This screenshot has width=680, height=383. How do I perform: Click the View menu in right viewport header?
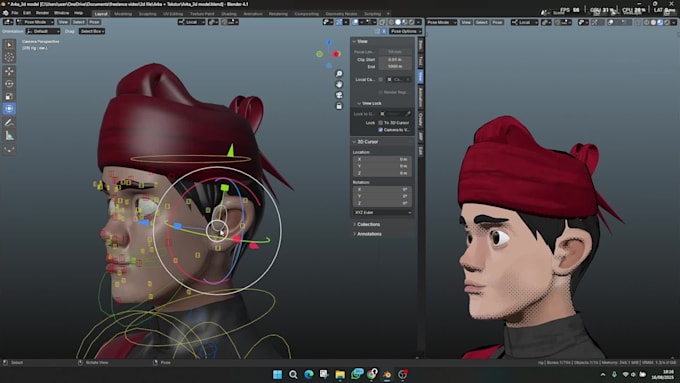[x=466, y=22]
